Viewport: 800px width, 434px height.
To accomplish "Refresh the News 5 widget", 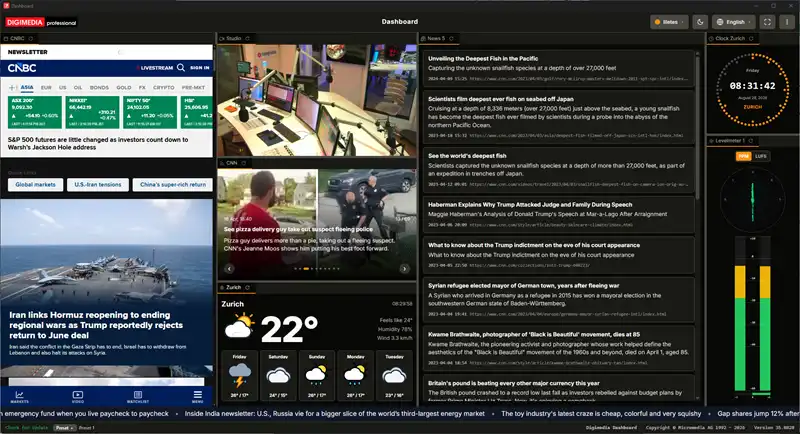I will point(452,38).
